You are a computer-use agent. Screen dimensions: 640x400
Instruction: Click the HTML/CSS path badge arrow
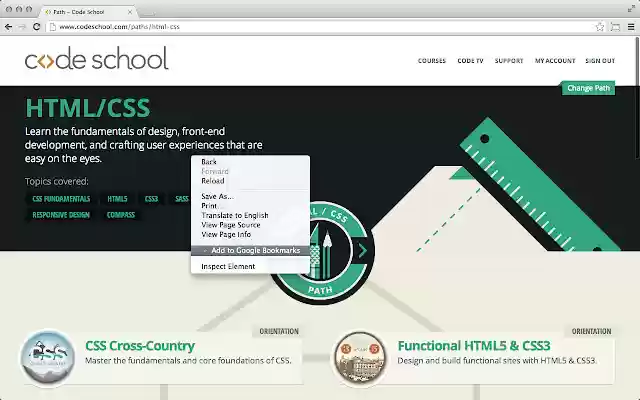coord(362,251)
